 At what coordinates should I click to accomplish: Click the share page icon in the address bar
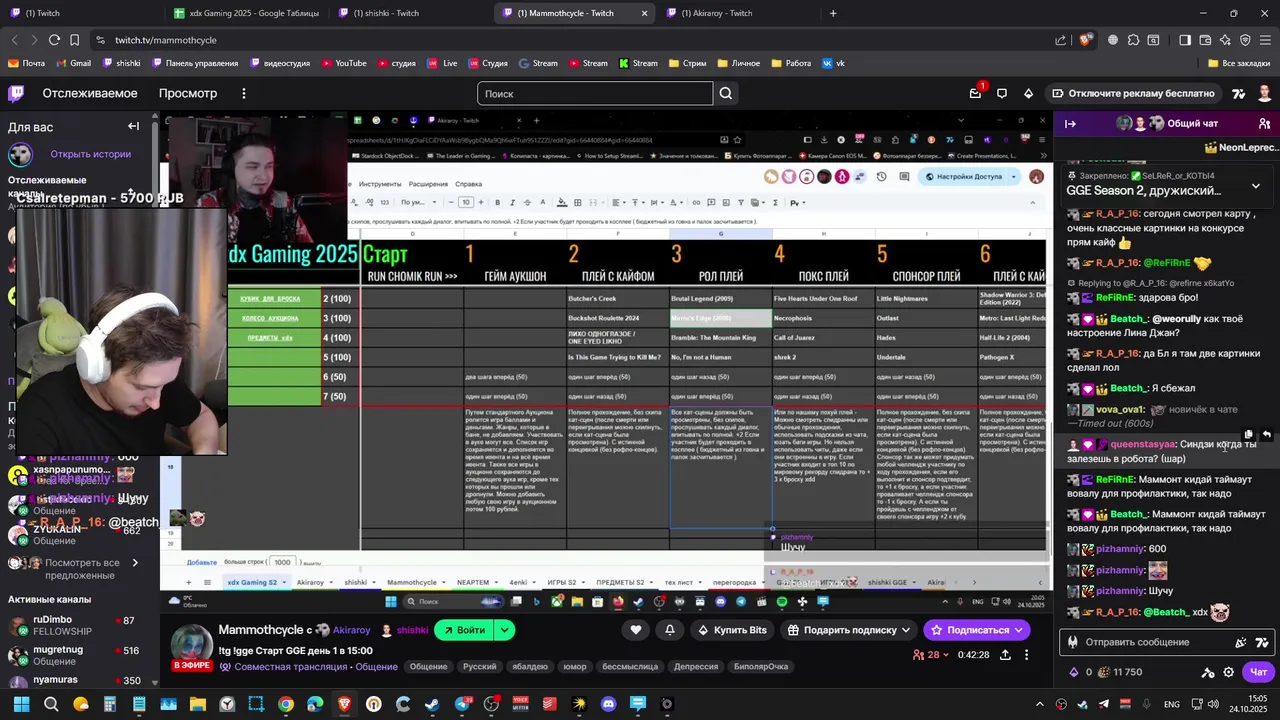tap(1061, 40)
